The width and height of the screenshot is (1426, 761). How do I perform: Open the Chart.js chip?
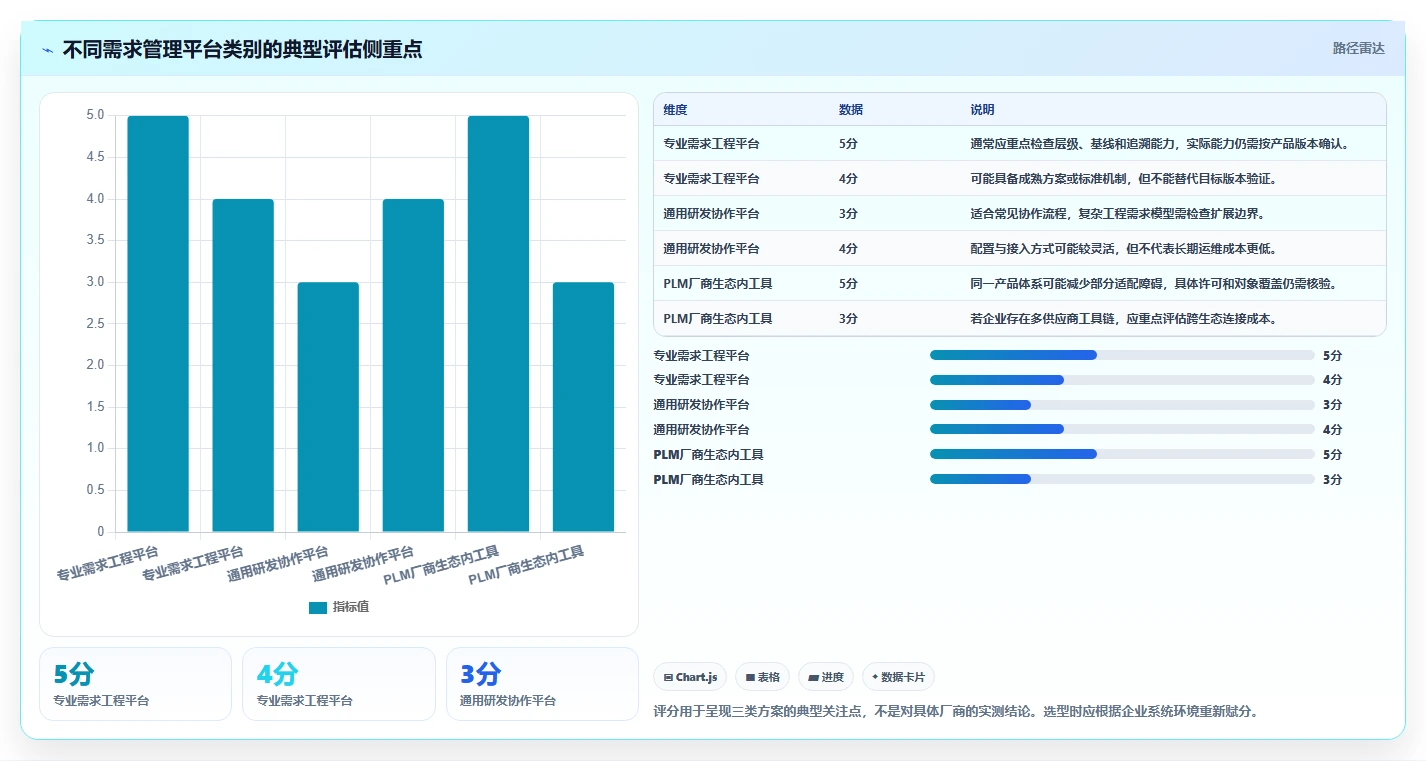690,677
